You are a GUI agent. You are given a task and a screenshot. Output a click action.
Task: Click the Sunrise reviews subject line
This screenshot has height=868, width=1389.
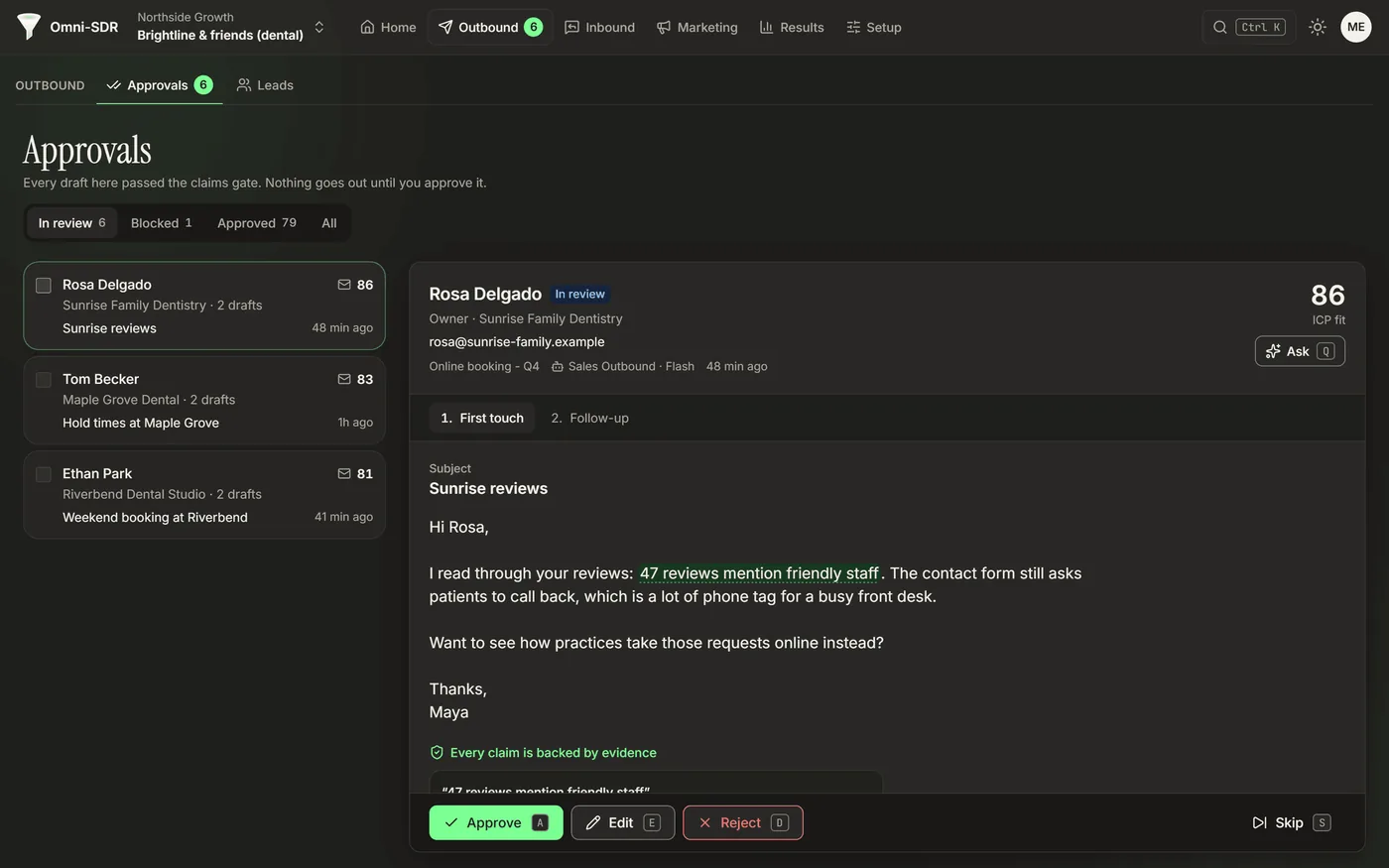(488, 488)
